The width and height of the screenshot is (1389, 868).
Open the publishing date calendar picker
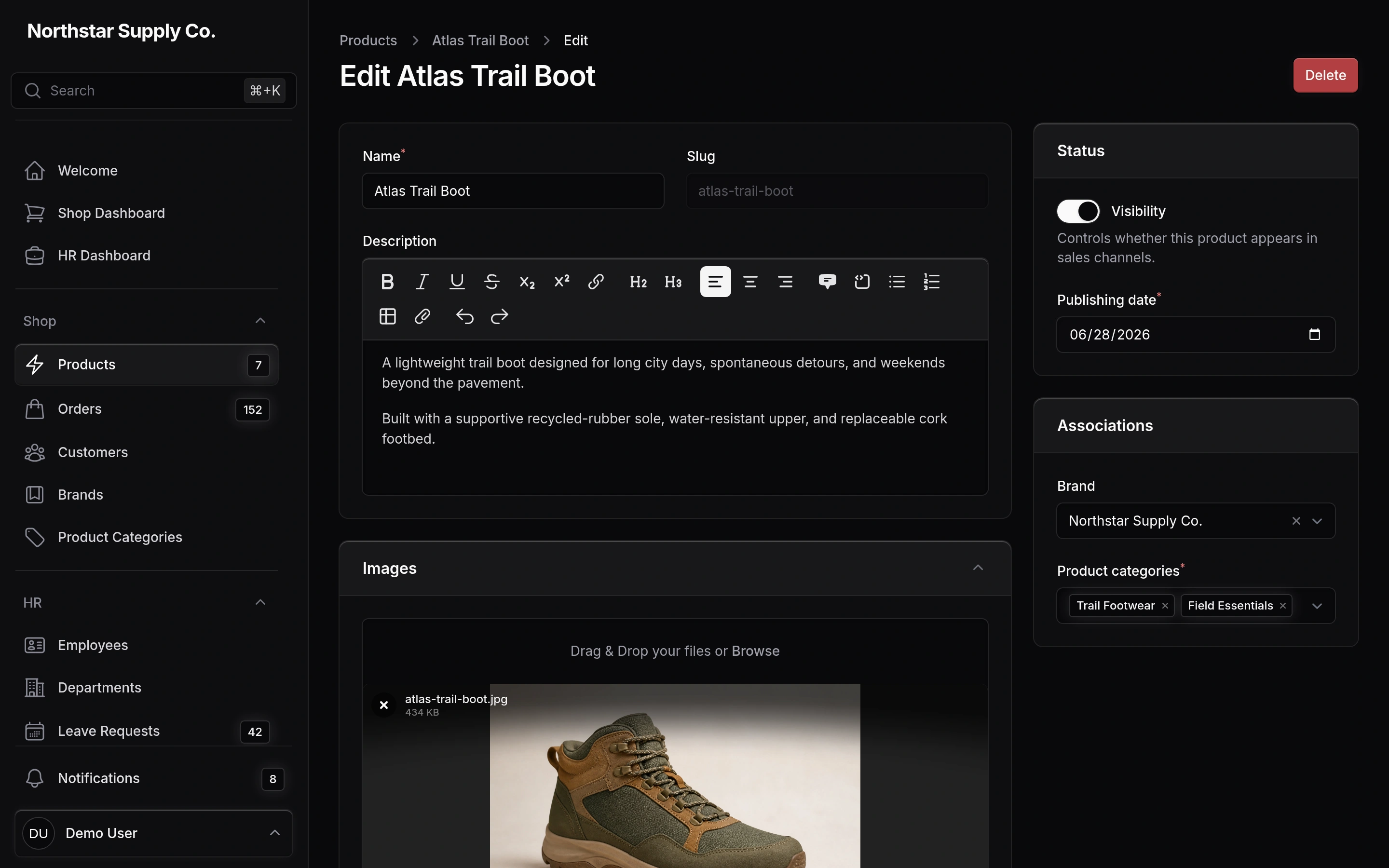1314,334
